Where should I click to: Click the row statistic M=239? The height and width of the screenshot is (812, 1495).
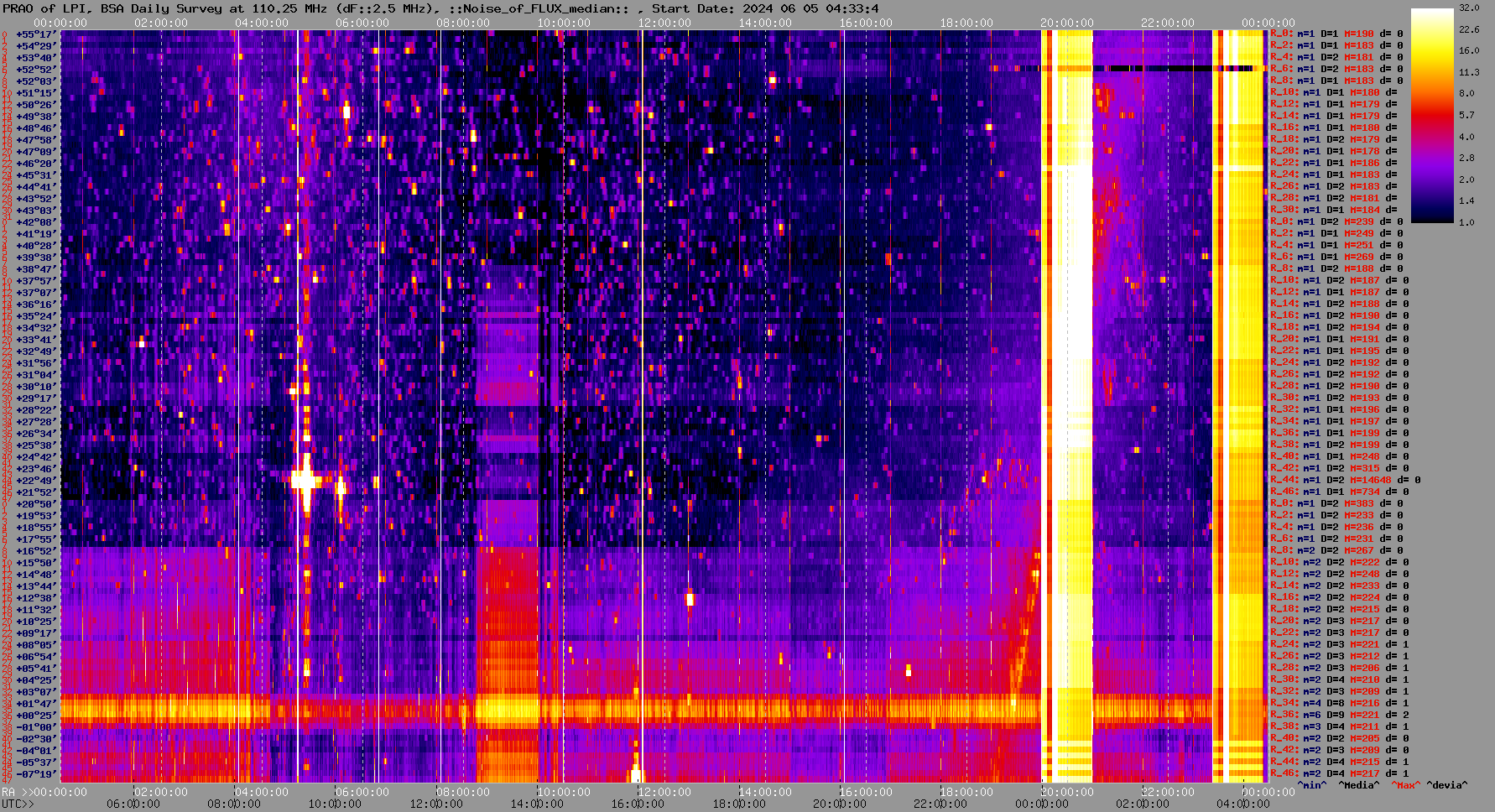[1358, 222]
